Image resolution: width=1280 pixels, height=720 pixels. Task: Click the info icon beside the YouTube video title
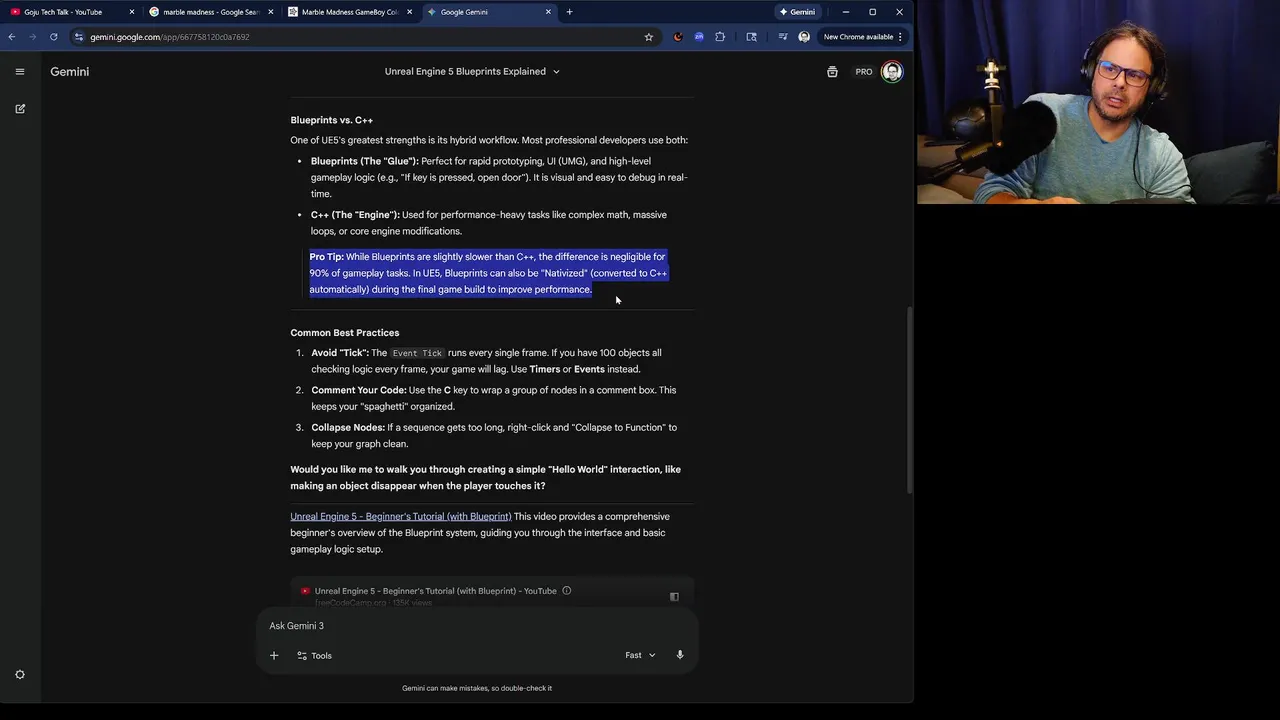point(566,590)
